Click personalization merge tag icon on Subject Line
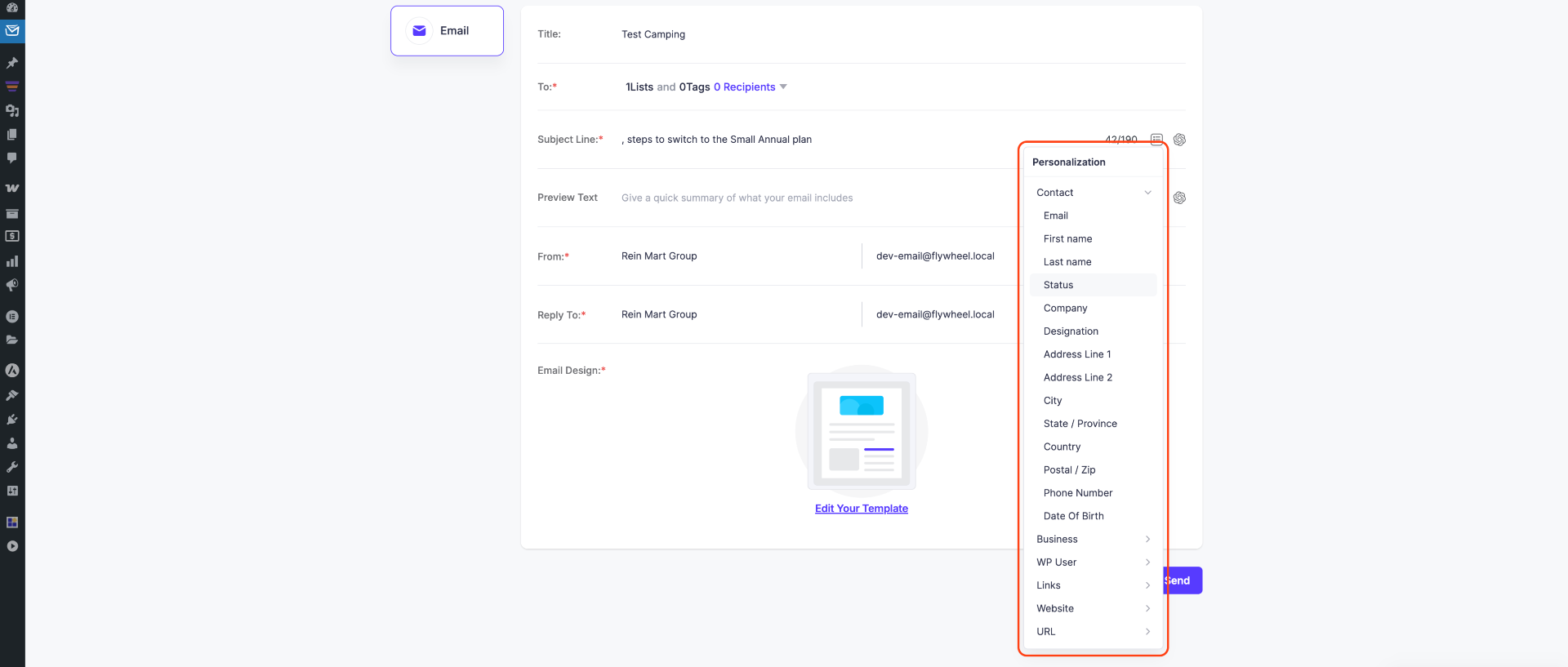 tap(1156, 140)
